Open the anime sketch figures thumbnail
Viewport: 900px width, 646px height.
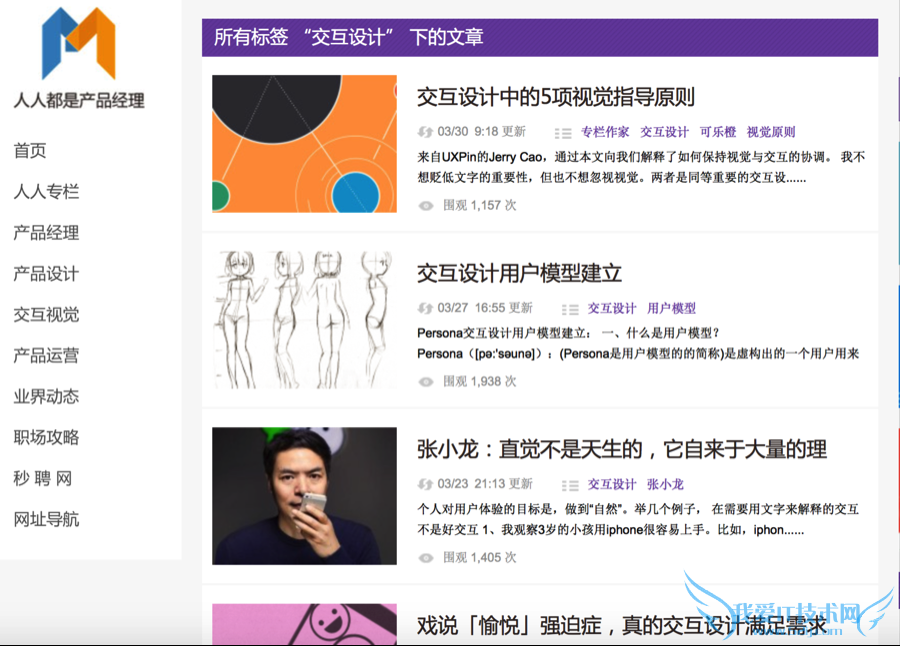(304, 319)
